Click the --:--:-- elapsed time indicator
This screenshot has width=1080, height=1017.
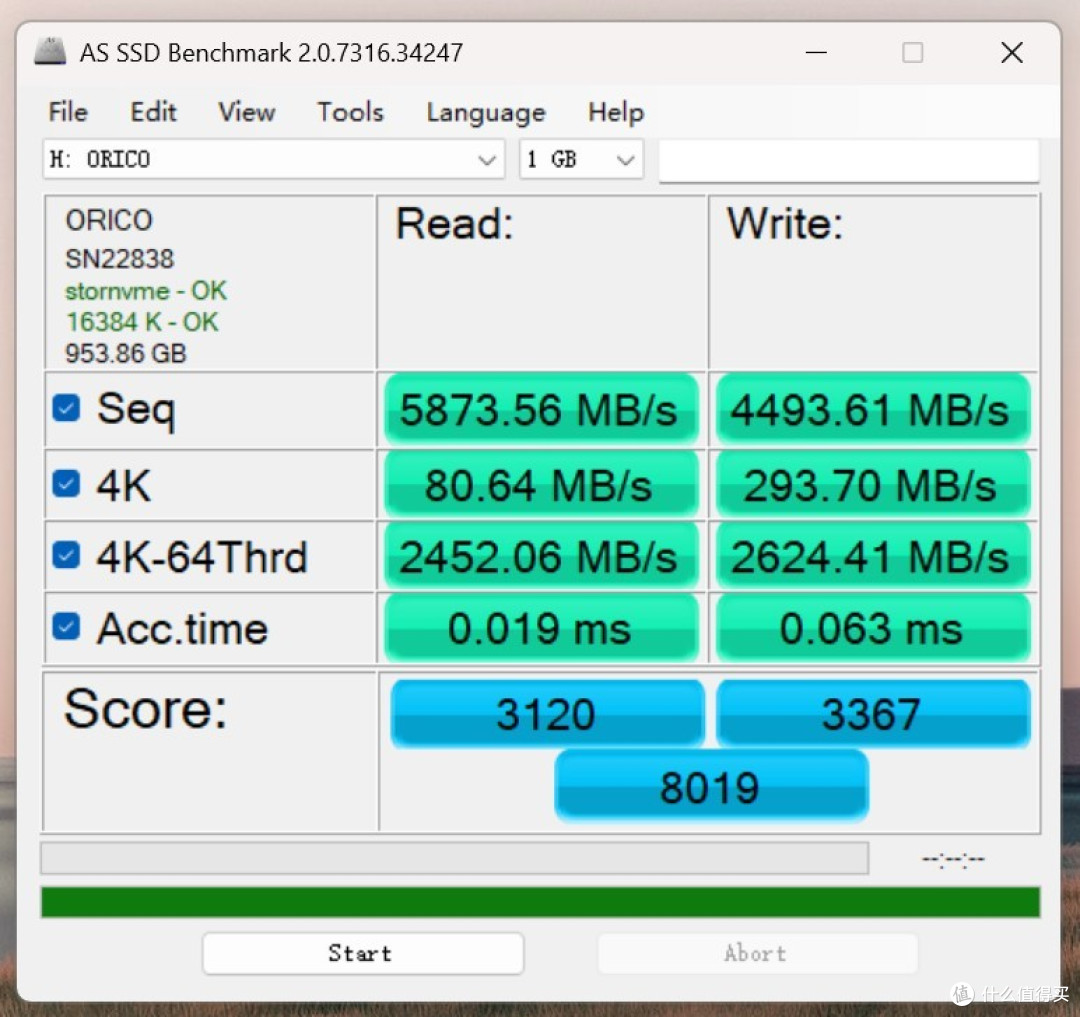pyautogui.click(x=953, y=859)
